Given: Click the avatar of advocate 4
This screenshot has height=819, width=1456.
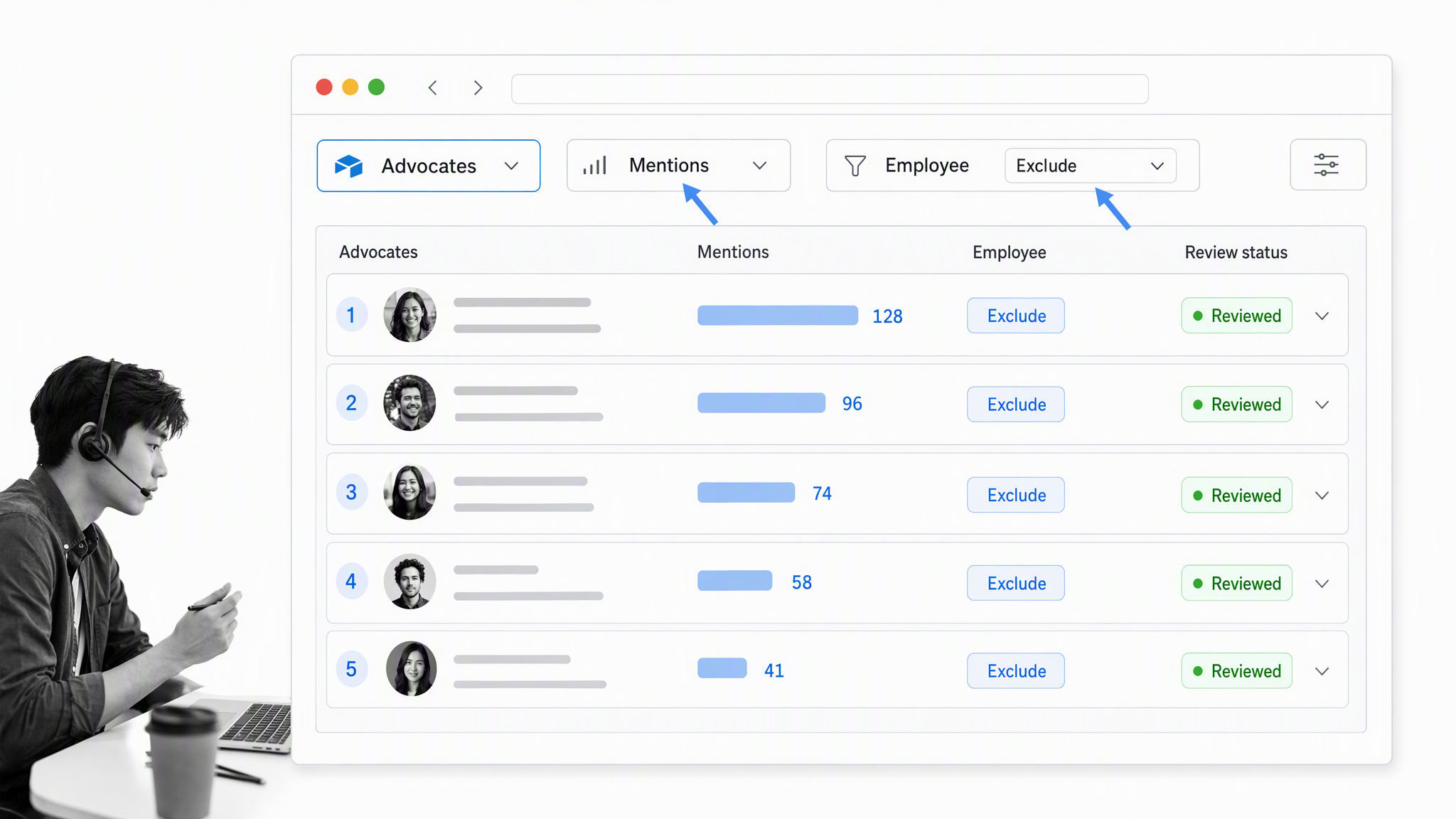Looking at the screenshot, I should 410,582.
